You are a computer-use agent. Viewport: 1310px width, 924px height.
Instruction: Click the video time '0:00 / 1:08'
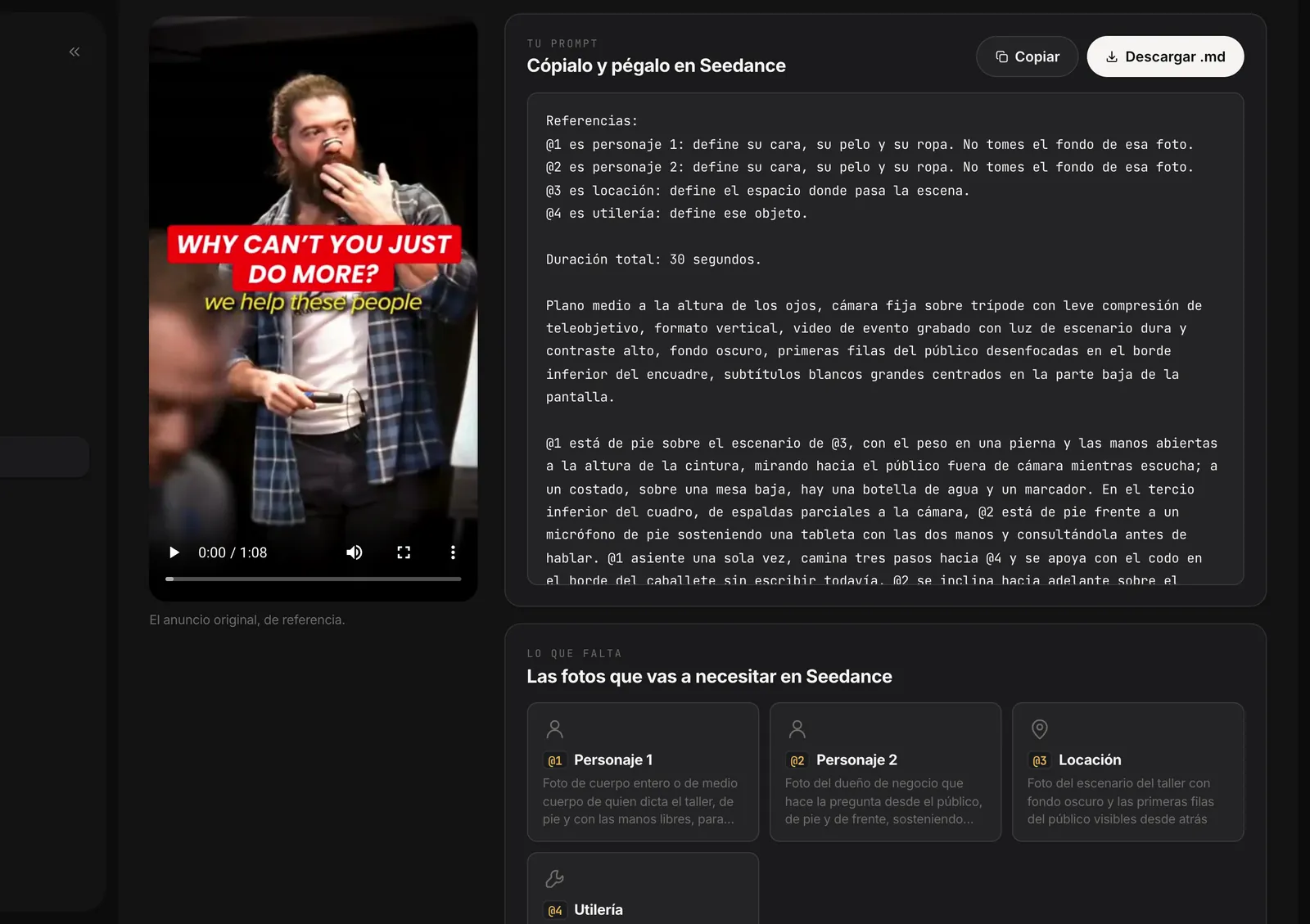(233, 552)
